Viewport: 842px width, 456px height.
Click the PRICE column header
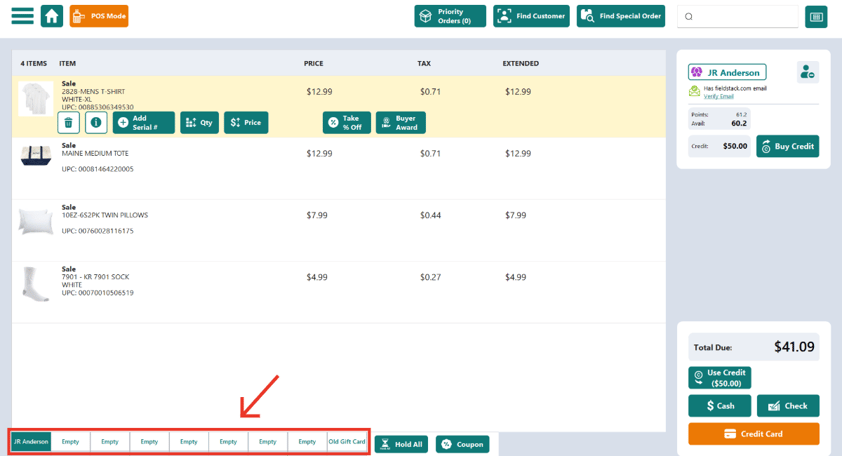(314, 63)
